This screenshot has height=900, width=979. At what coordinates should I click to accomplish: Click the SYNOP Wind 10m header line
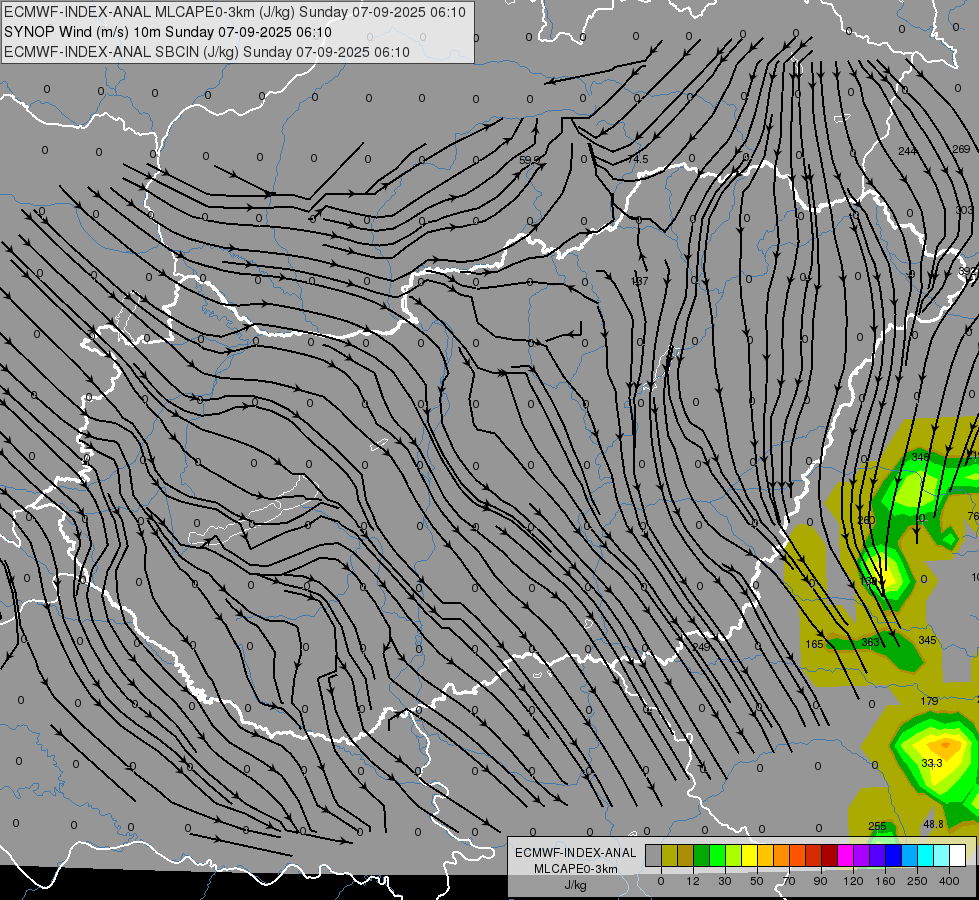coord(168,32)
